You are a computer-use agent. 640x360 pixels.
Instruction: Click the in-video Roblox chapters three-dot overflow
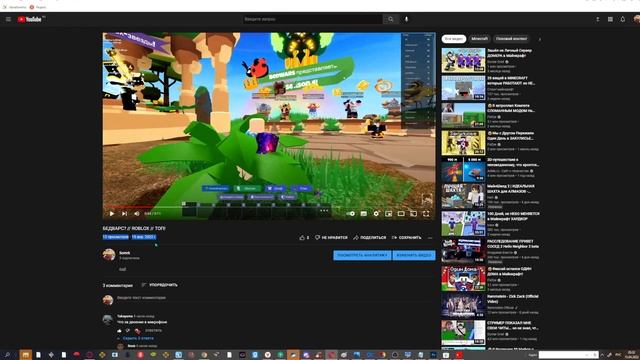[x=324, y=211]
